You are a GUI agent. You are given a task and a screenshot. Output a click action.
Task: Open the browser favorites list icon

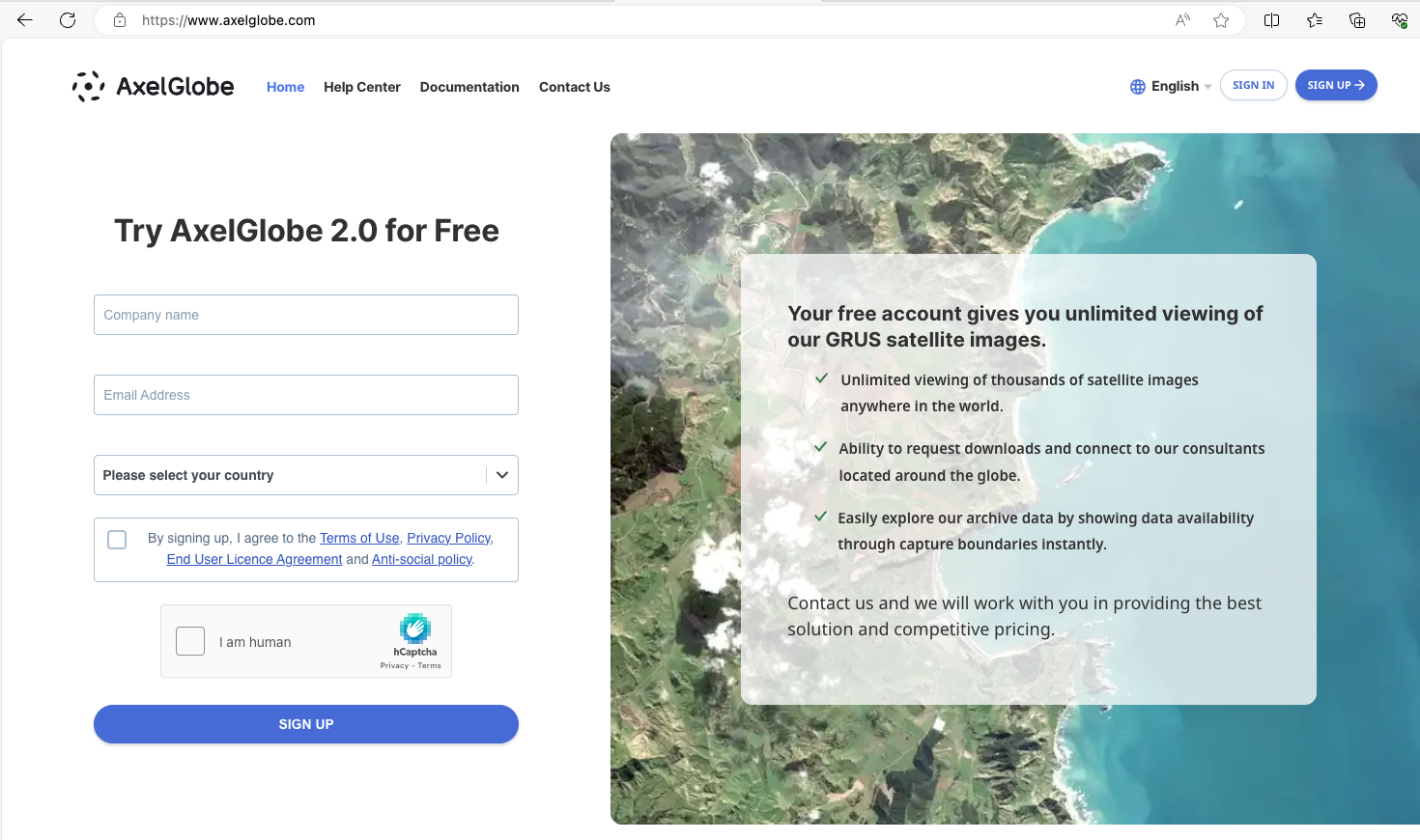(1314, 20)
